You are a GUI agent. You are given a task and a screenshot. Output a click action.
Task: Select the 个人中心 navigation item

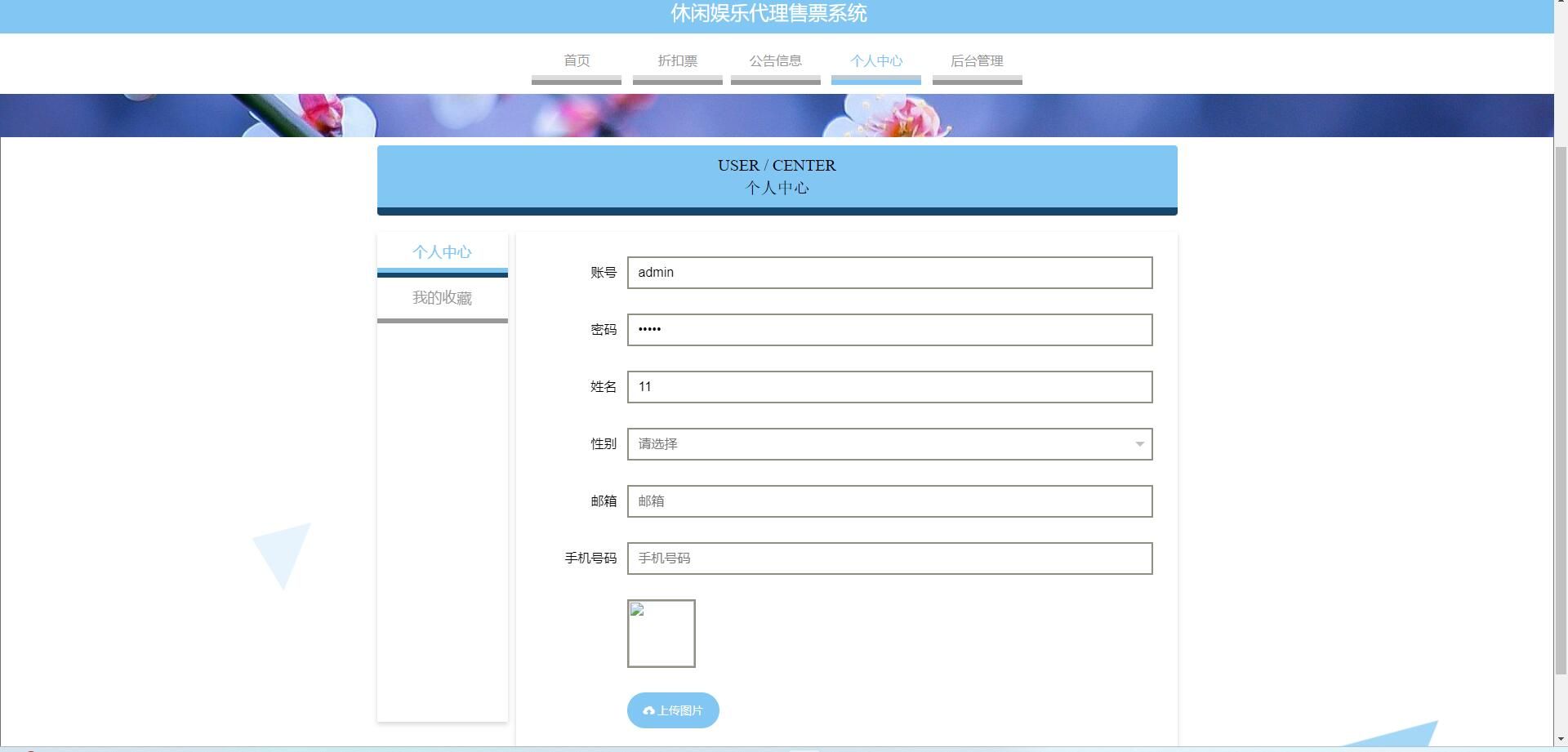875,60
